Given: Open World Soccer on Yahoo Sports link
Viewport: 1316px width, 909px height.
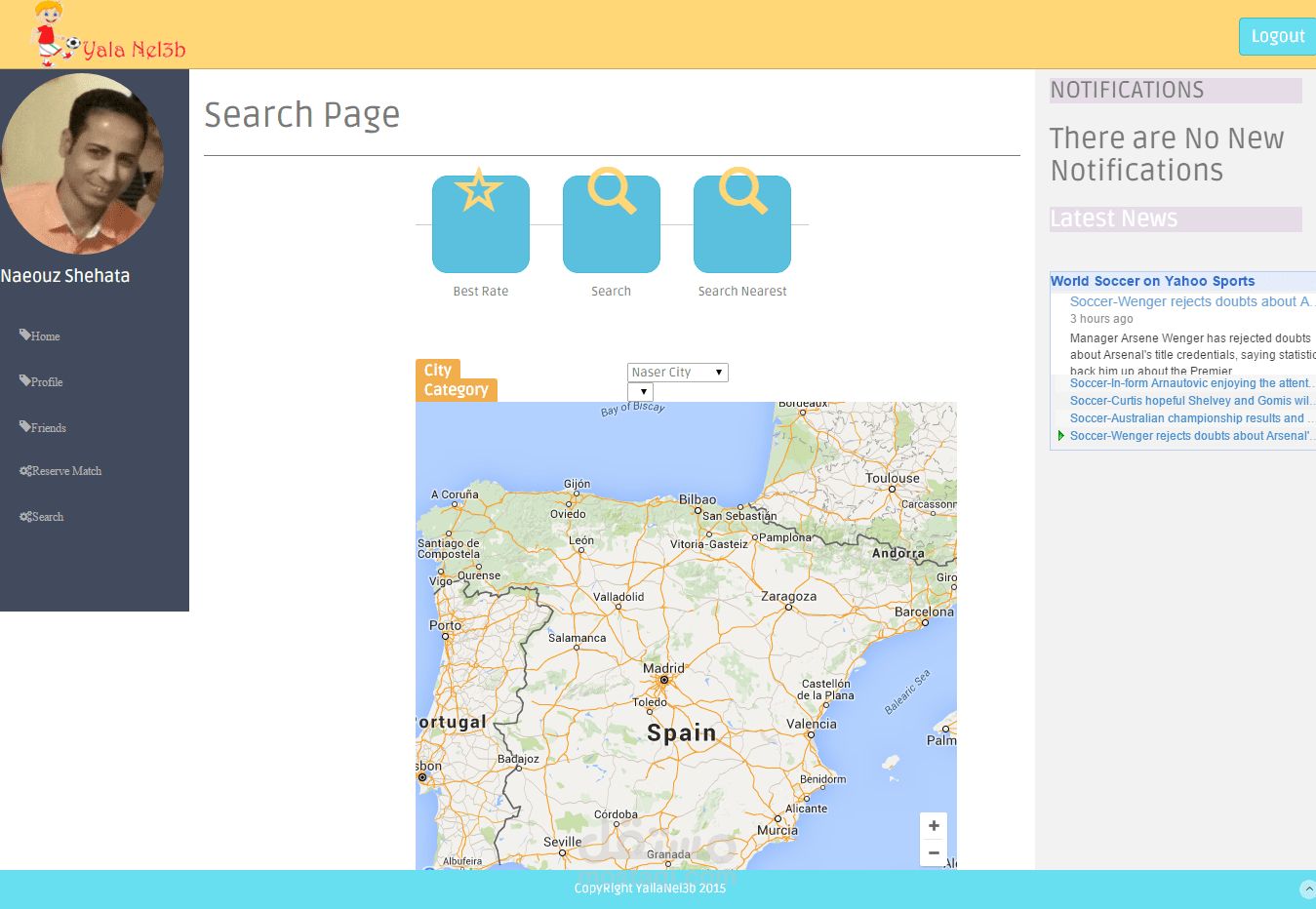Looking at the screenshot, I should coord(1152,281).
